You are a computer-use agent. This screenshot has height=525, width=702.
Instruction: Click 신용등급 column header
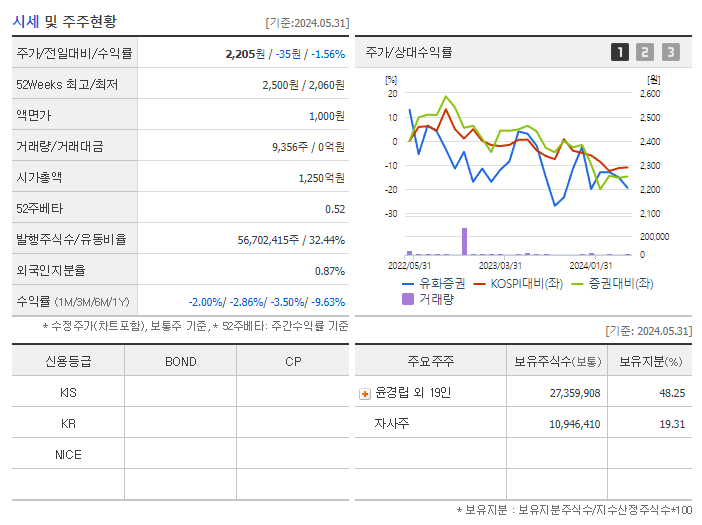68,361
